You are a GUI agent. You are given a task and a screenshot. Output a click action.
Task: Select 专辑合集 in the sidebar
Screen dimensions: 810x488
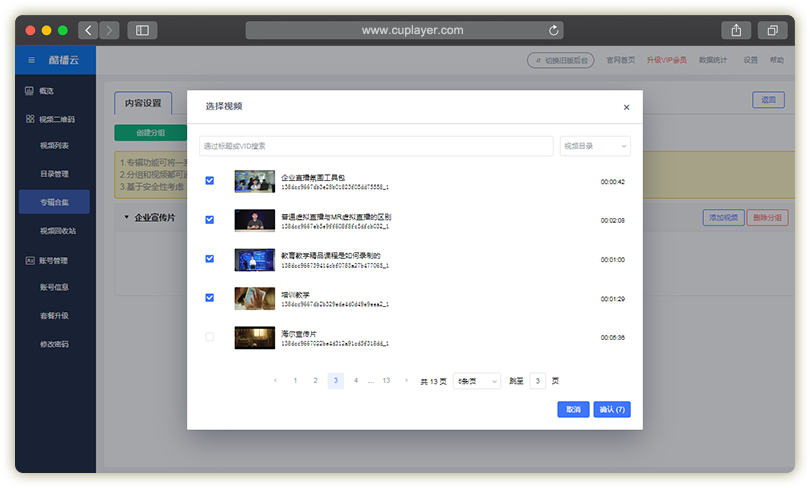point(54,202)
